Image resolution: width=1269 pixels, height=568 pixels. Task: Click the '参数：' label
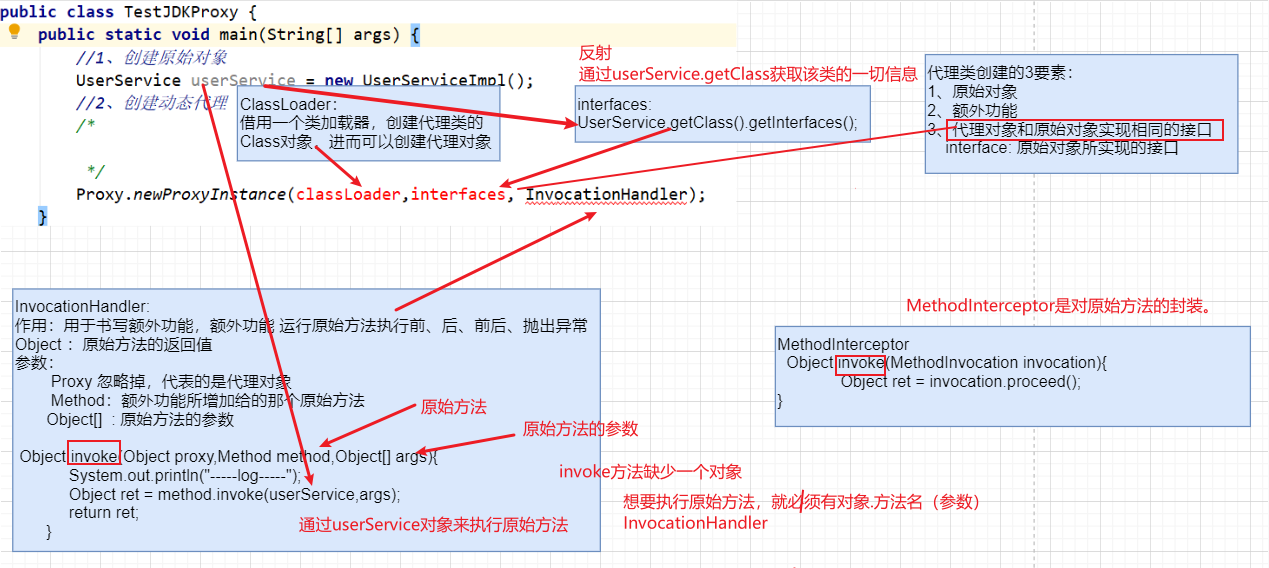35,362
